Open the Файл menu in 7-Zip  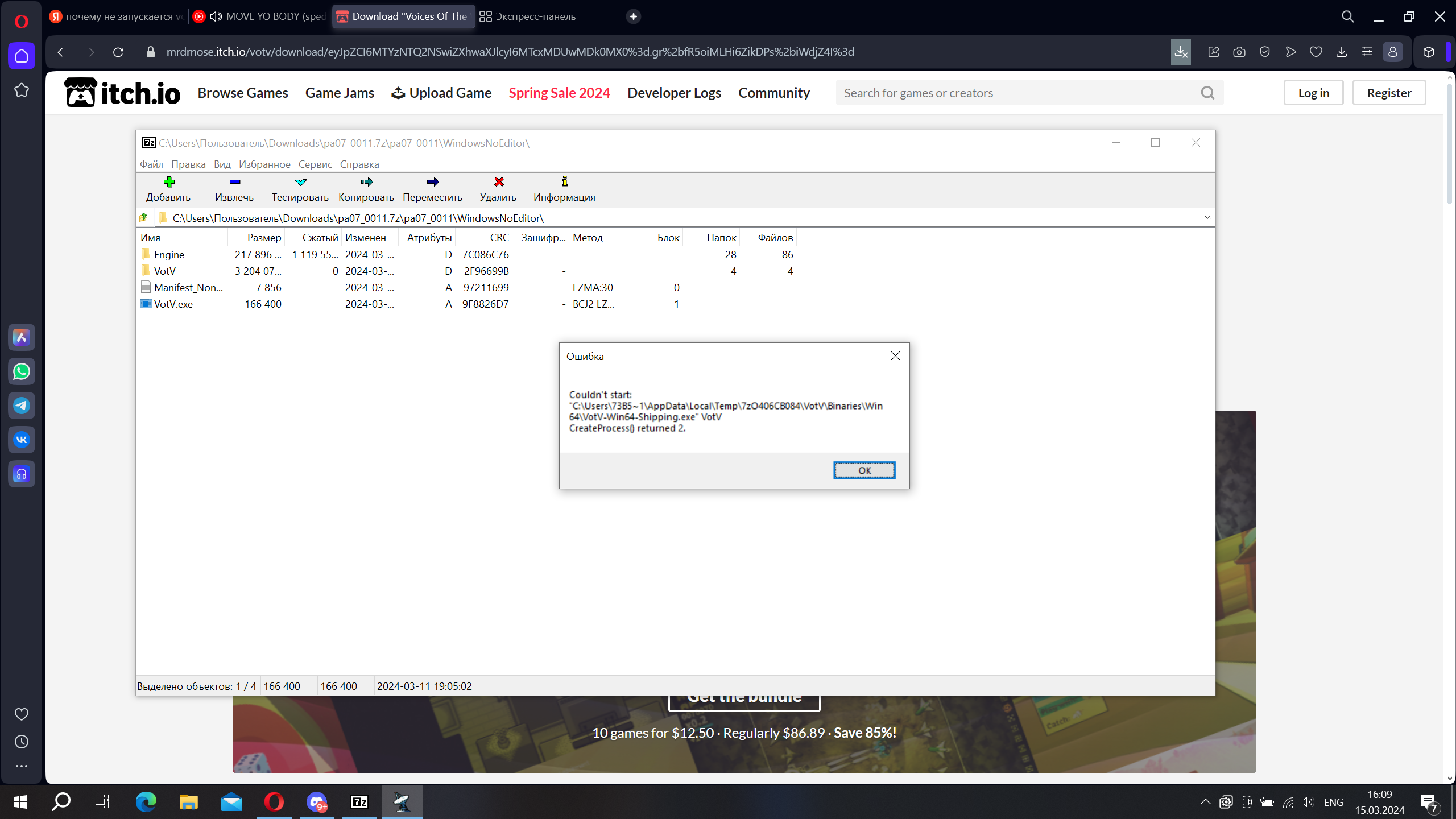(151, 164)
